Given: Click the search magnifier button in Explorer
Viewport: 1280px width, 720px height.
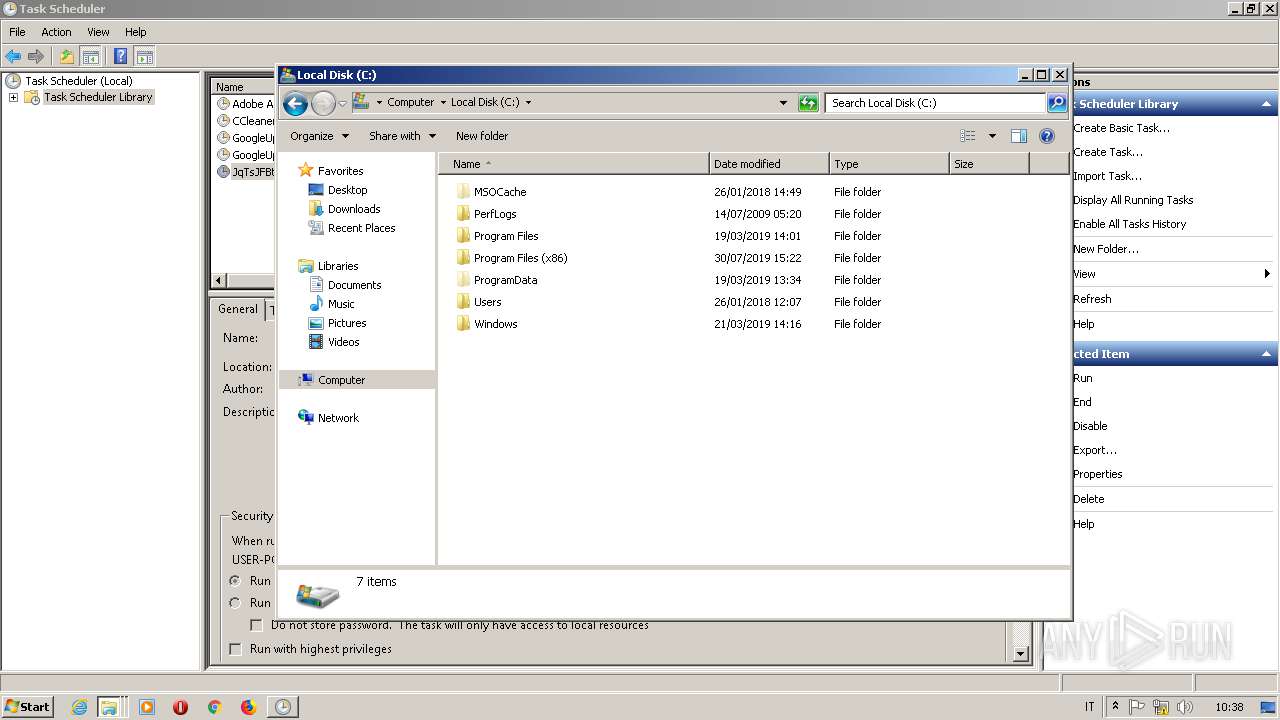Looking at the screenshot, I should pyautogui.click(x=1057, y=103).
